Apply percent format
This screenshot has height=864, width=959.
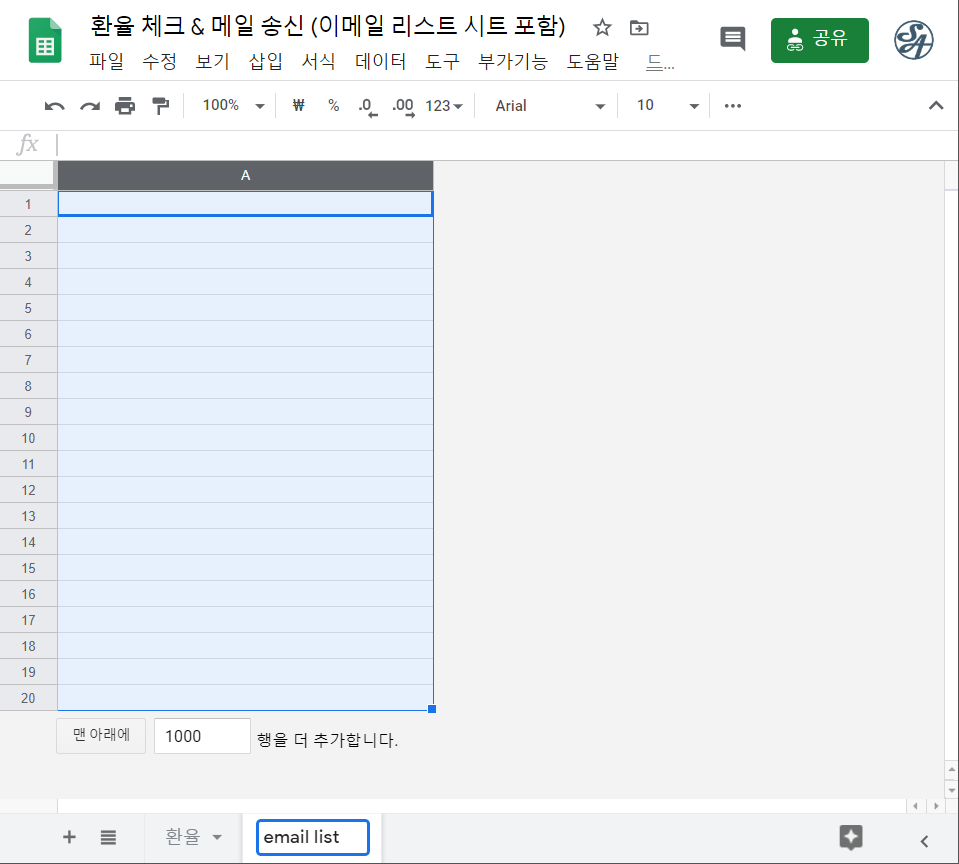coord(332,105)
